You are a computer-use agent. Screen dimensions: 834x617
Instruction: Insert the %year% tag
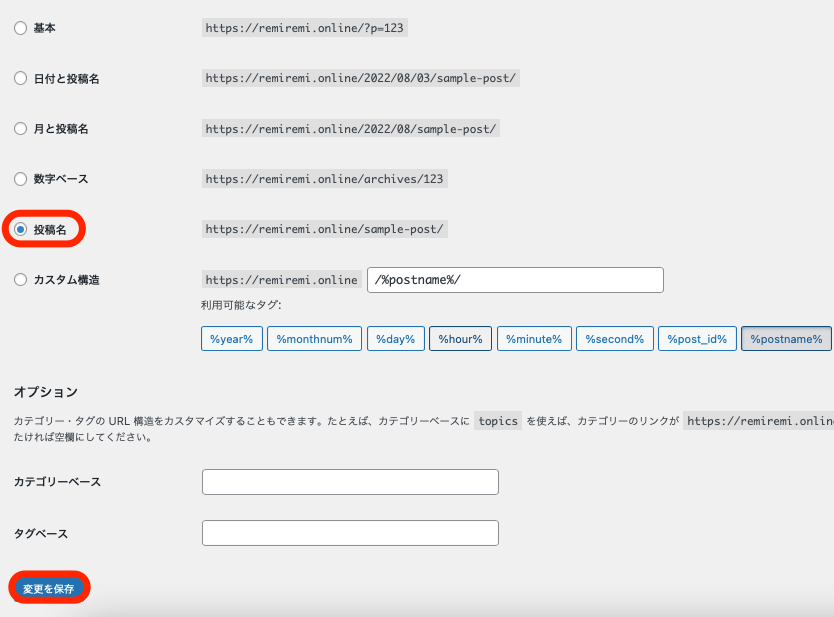(232, 339)
